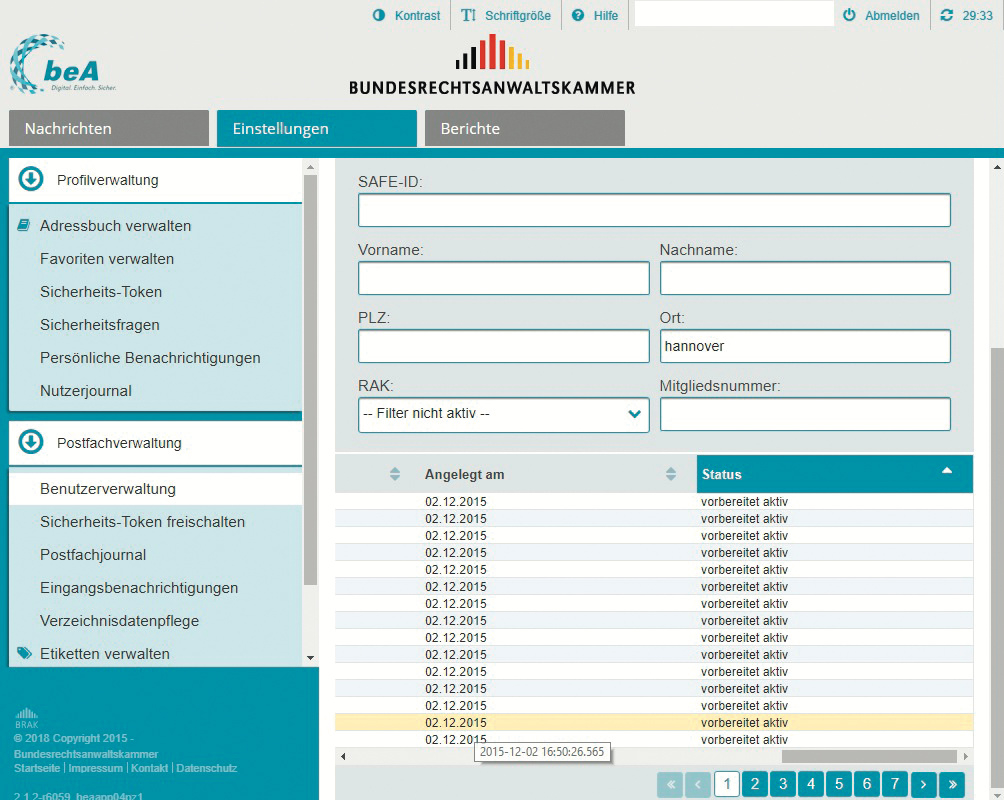The width and height of the screenshot is (1004, 800).
Task: Jump to the last results page
Action: [952, 783]
